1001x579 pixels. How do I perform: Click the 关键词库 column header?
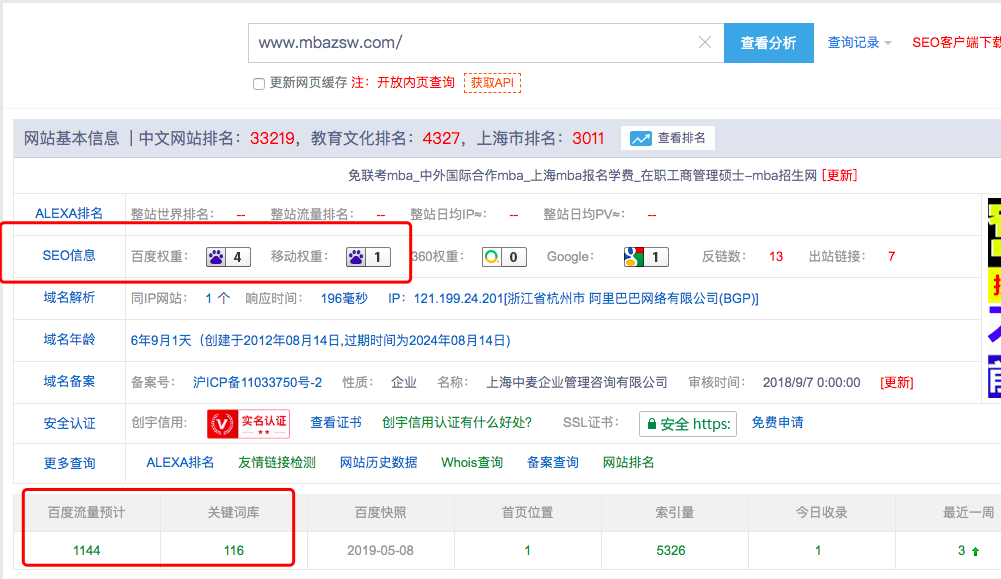234,513
